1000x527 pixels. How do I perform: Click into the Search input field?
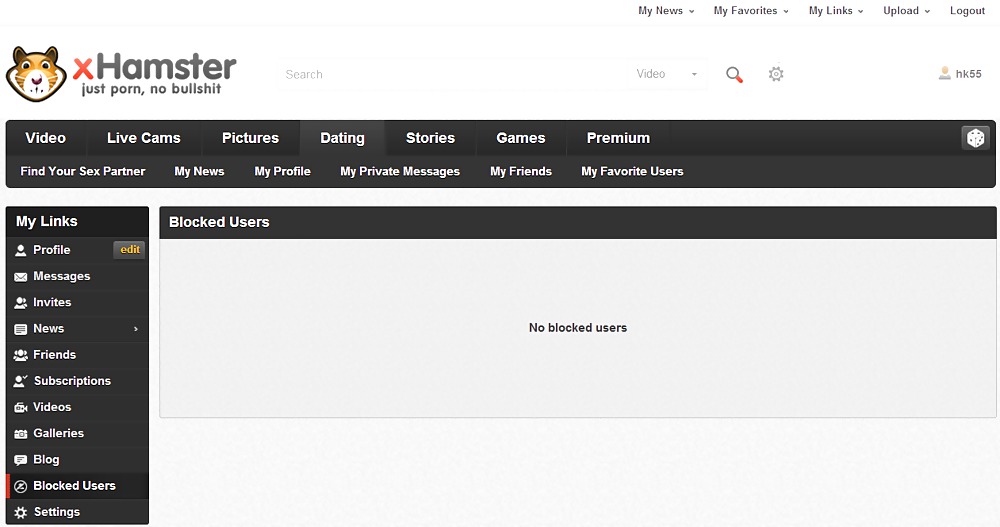[450, 74]
